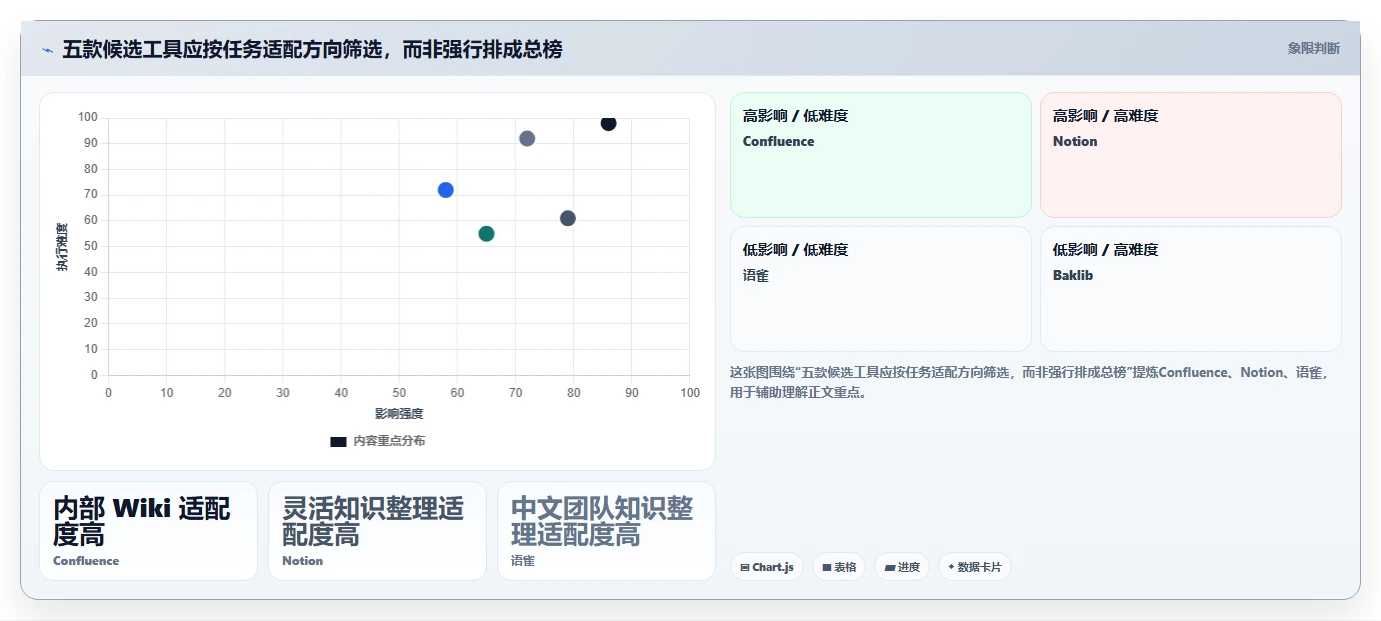Click the 象限判断 tag in the header
This screenshot has height=621, width=1381.
(1313, 48)
